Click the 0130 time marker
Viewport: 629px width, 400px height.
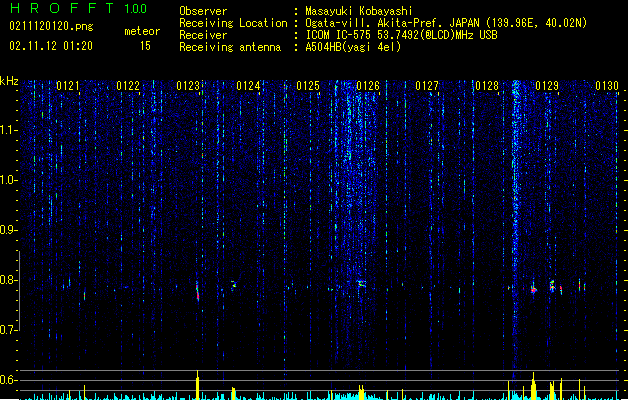tap(607, 86)
